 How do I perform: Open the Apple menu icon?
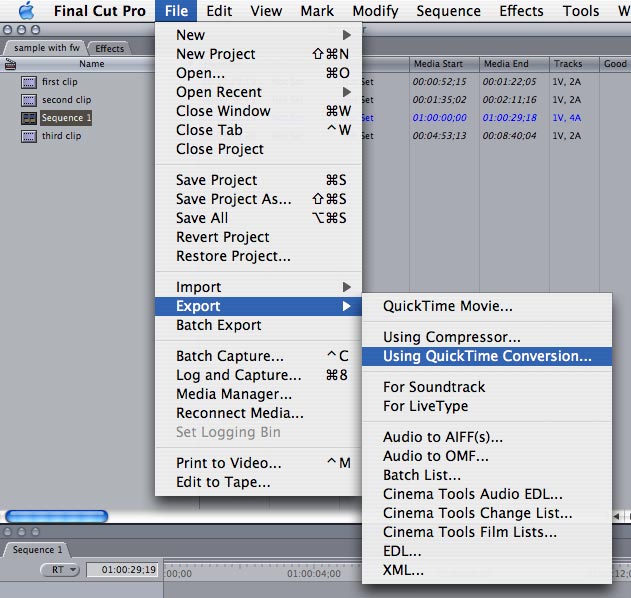pos(27,11)
